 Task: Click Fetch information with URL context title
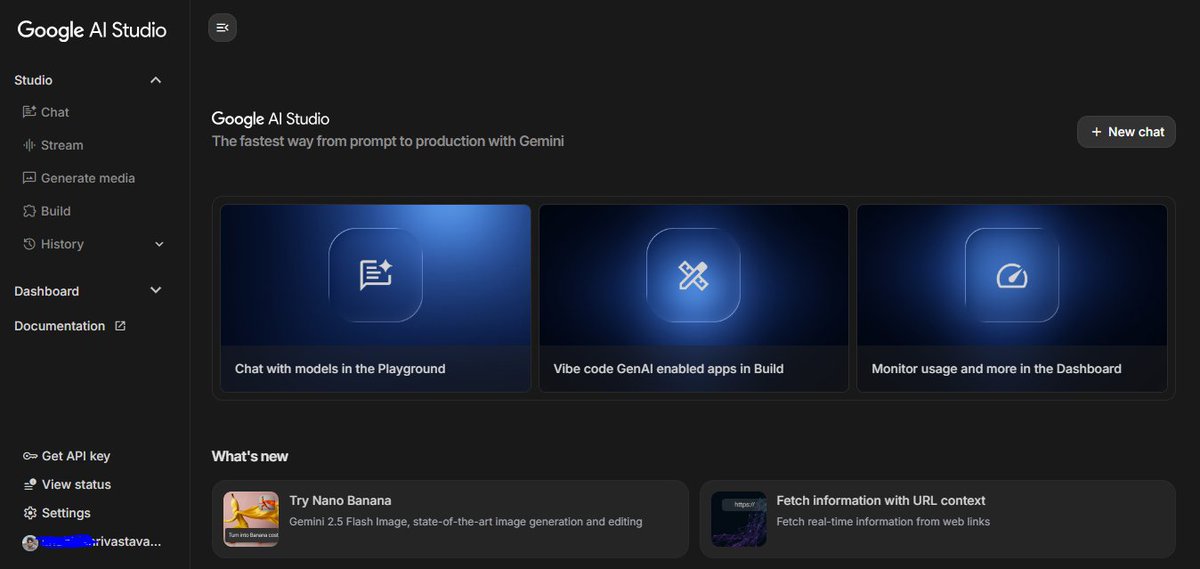pos(881,501)
